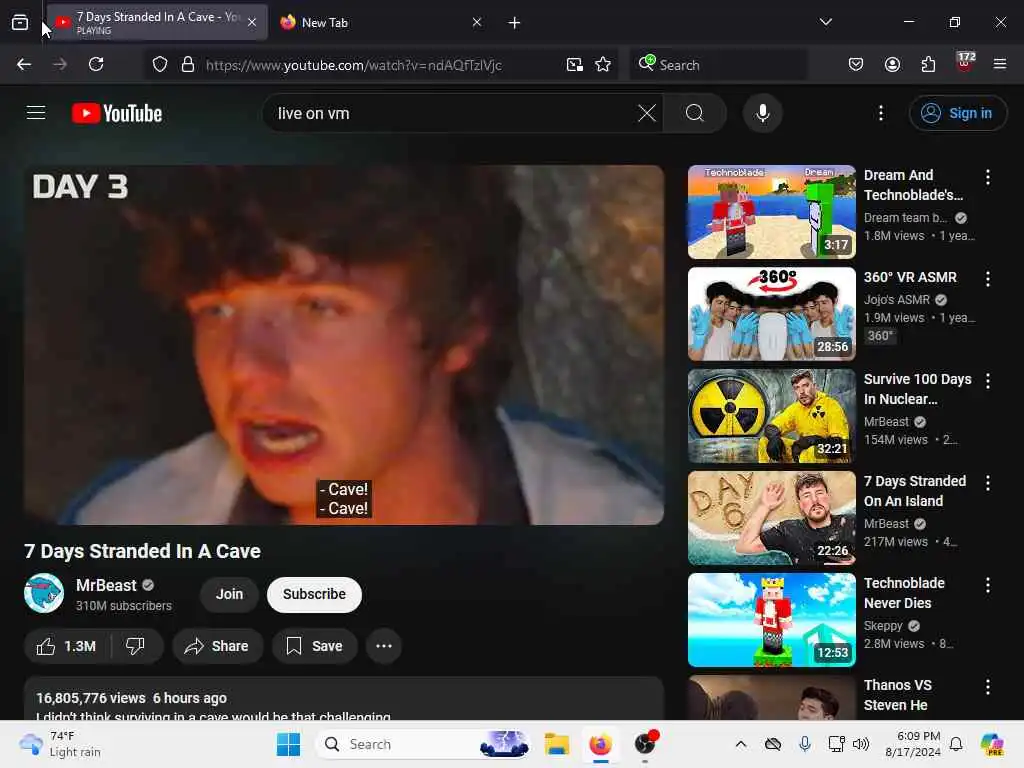Open a new browser tab with plus
Image resolution: width=1024 pixels, height=768 pixels.
(x=515, y=23)
